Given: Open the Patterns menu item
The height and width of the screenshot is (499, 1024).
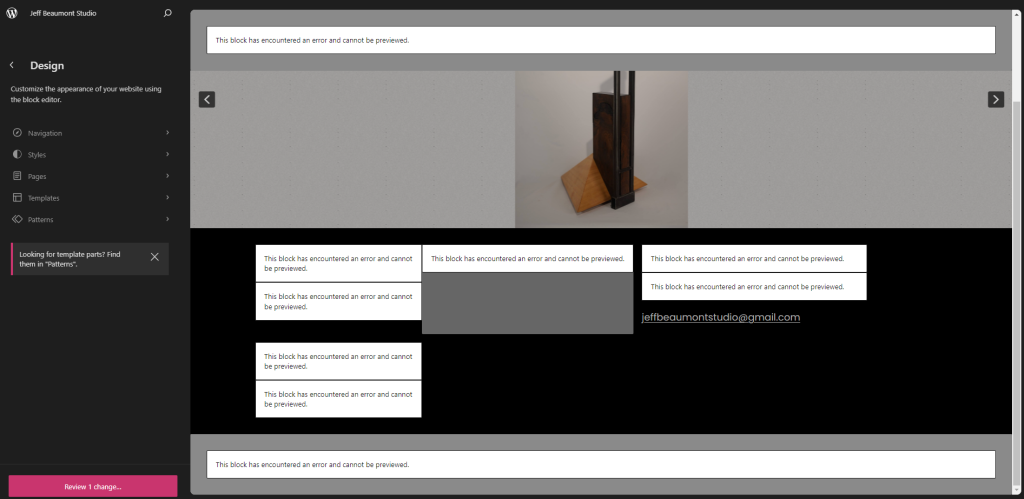Looking at the screenshot, I should pyautogui.click(x=41, y=219).
